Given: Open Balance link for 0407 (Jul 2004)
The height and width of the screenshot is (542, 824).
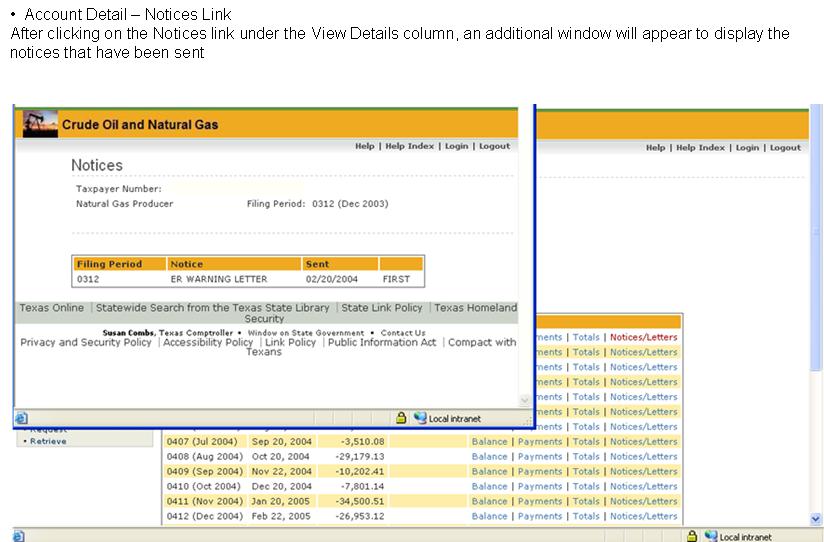Looking at the screenshot, I should (489, 441).
